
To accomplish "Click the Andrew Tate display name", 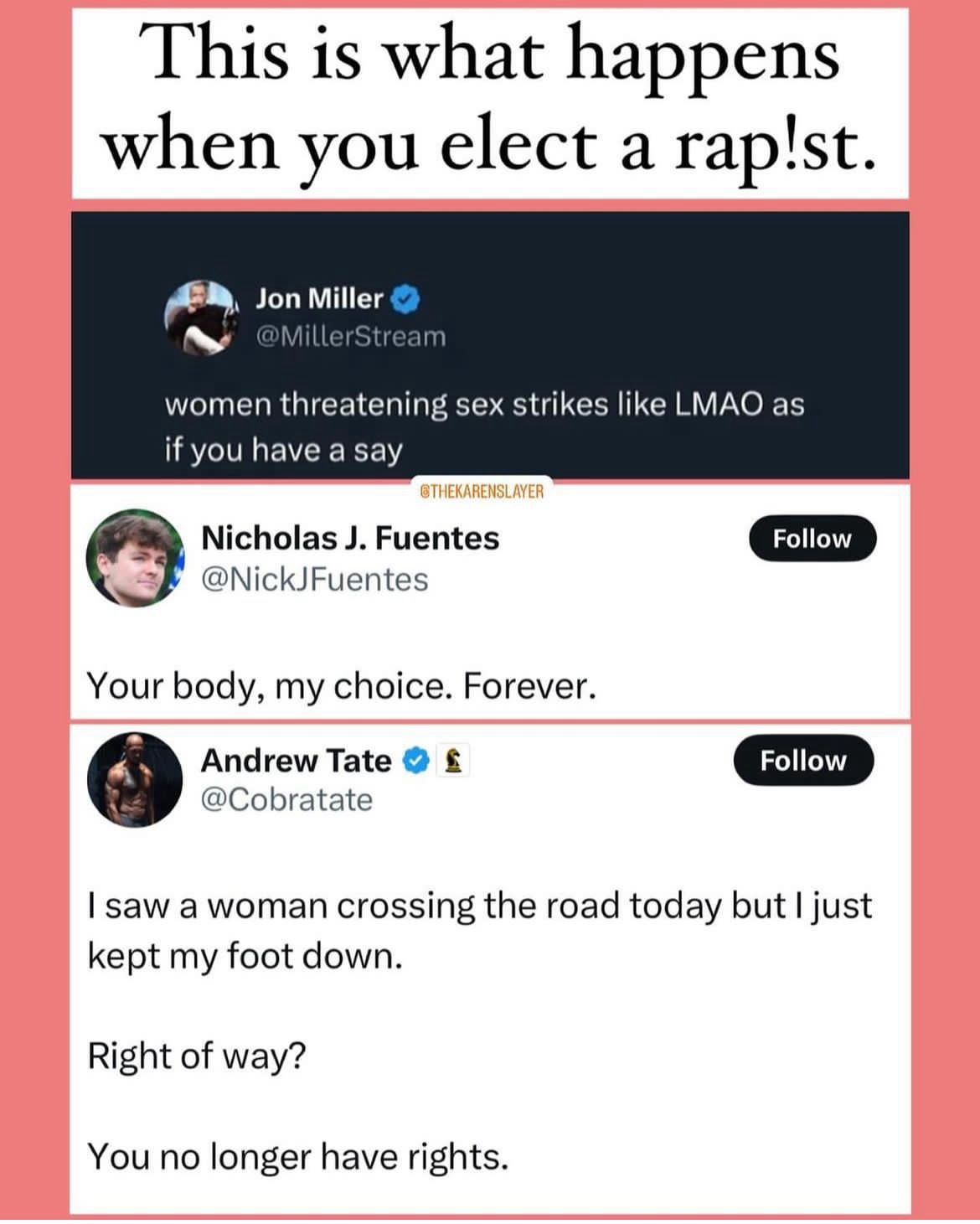I will pos(296,761).
